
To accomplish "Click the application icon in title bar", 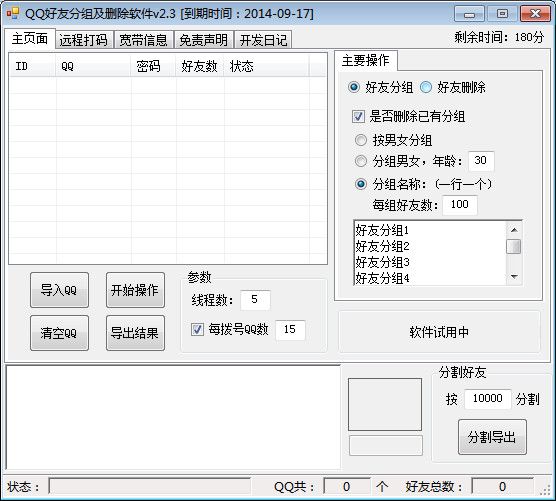I will click(12, 13).
